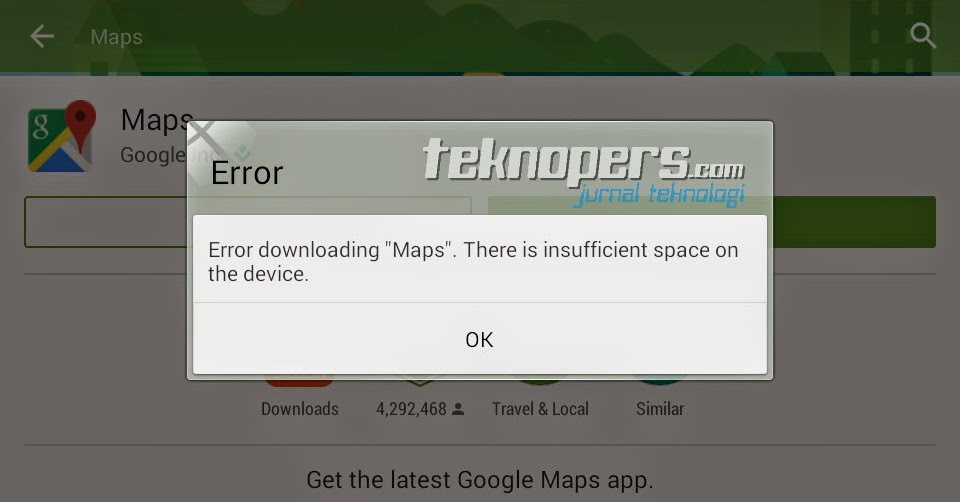Tap the orange Downloads badge
Image resolution: width=960 pixels, height=502 pixels.
299,381
